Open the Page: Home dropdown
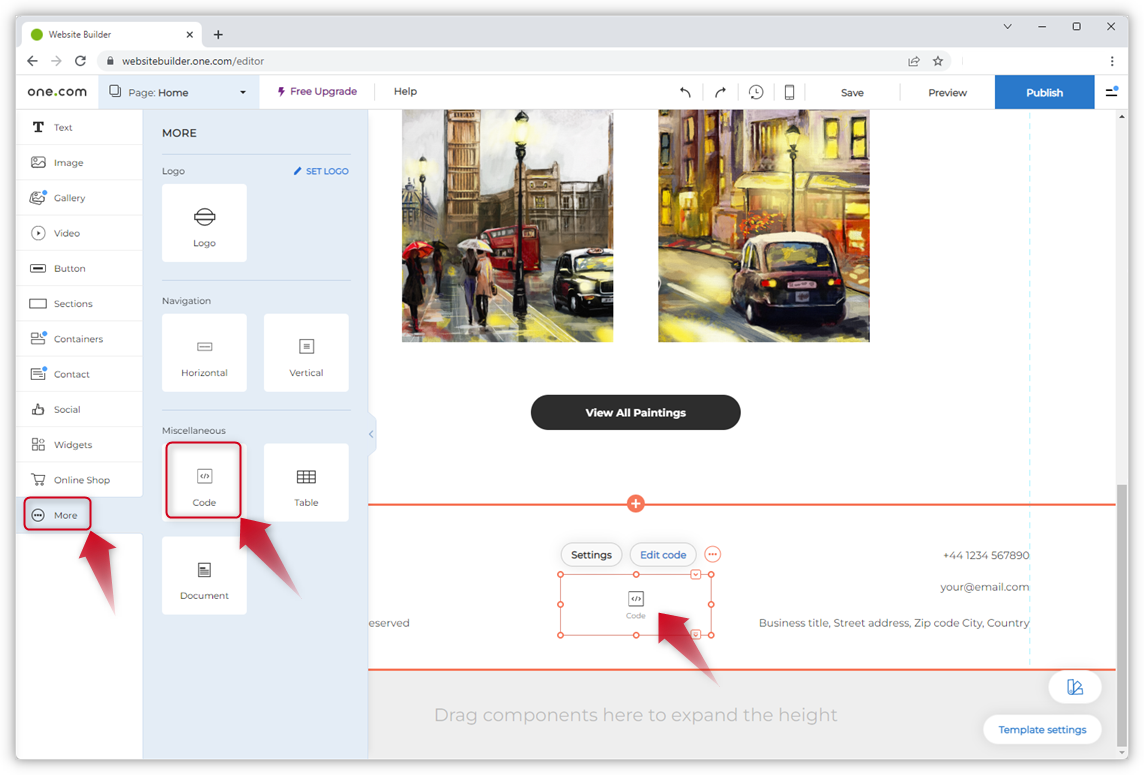Image resolution: width=1144 pixels, height=775 pixels. pyautogui.click(x=177, y=93)
